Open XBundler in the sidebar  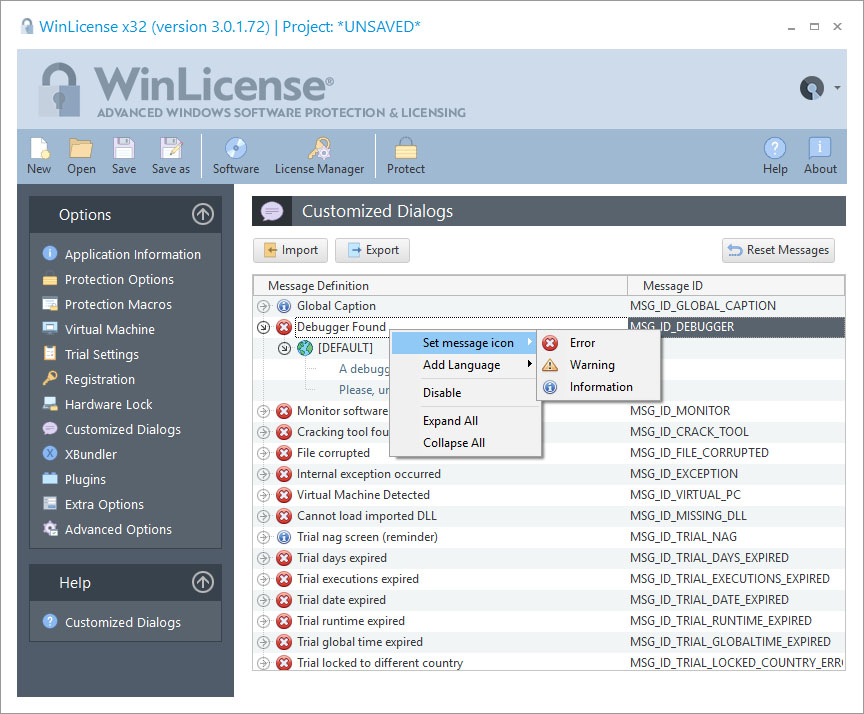coord(91,455)
